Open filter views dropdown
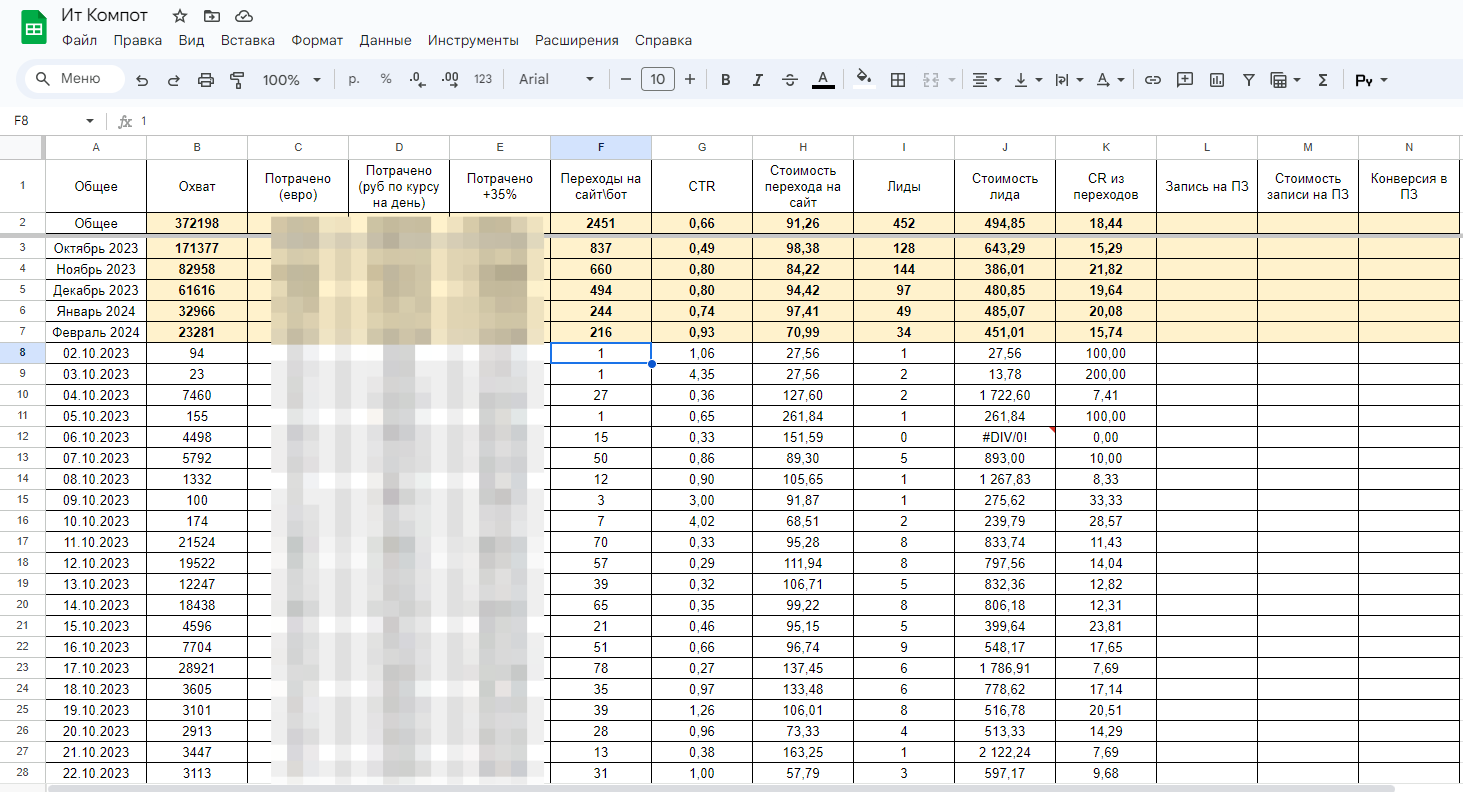Image resolution: width=1463 pixels, height=792 pixels. [x=1285, y=80]
